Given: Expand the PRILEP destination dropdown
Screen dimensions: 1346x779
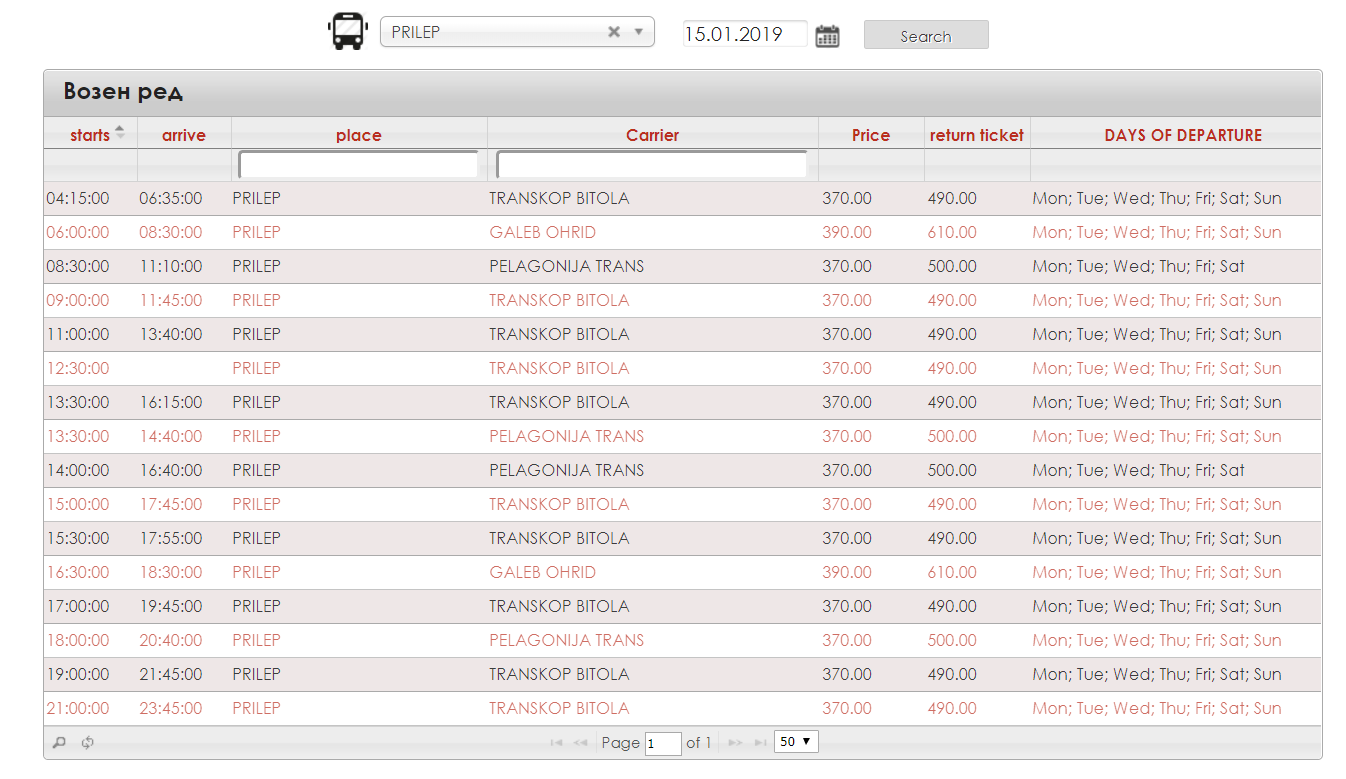Looking at the screenshot, I should tap(639, 32).
